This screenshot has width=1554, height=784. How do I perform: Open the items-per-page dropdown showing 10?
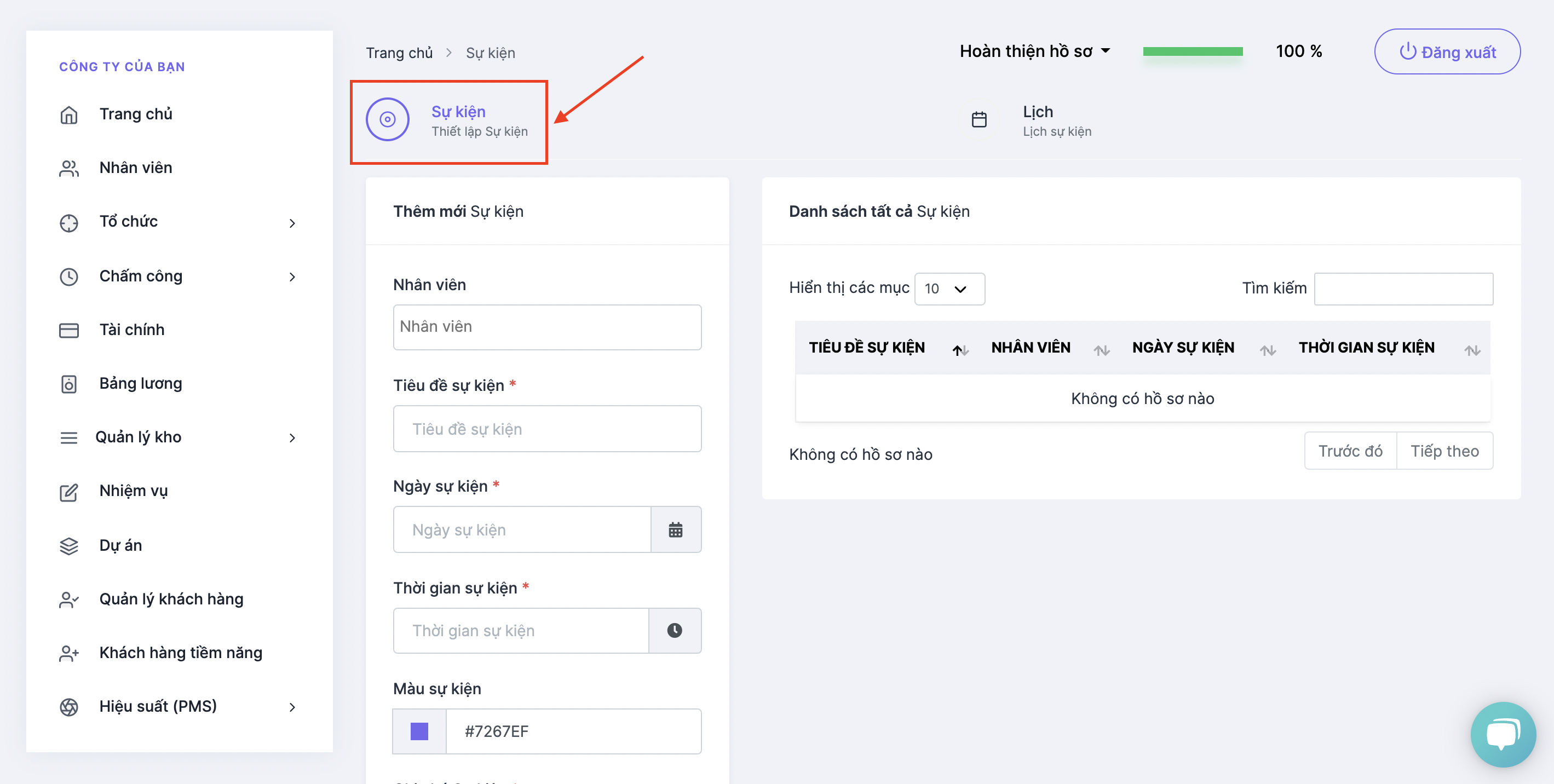click(949, 289)
